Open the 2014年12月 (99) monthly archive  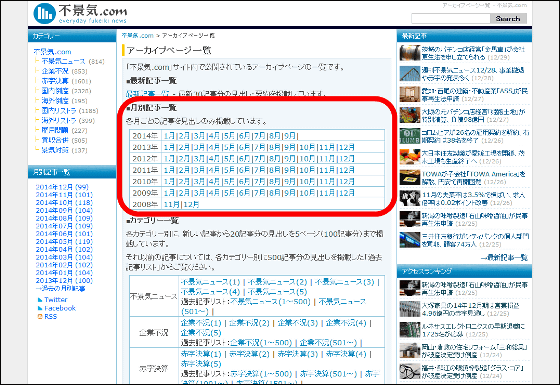pos(62,187)
